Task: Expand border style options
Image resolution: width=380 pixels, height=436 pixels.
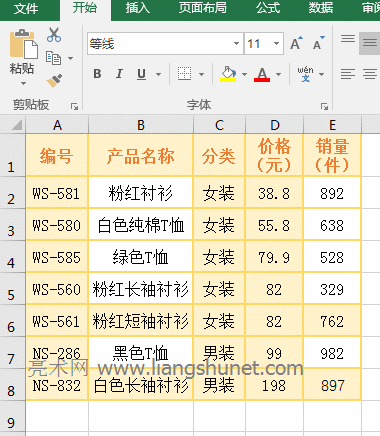Action: pyautogui.click(x=201, y=74)
